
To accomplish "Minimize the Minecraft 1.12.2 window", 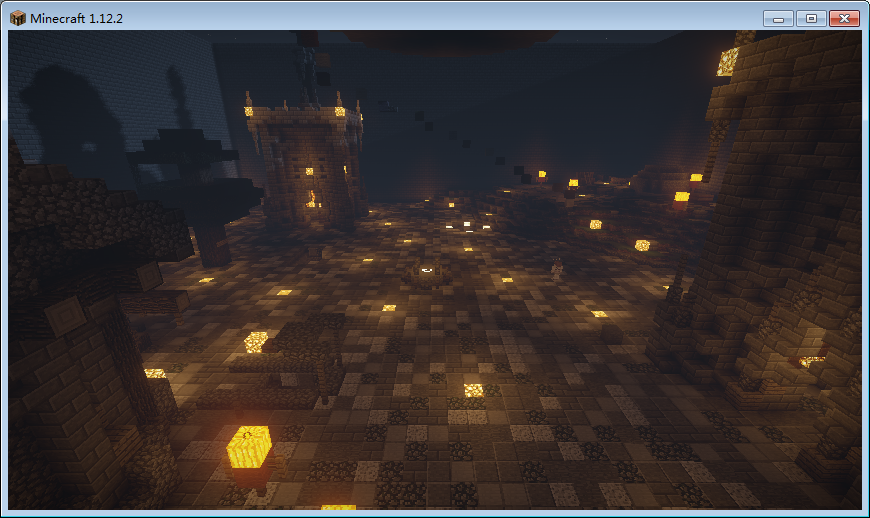I will 778,19.
